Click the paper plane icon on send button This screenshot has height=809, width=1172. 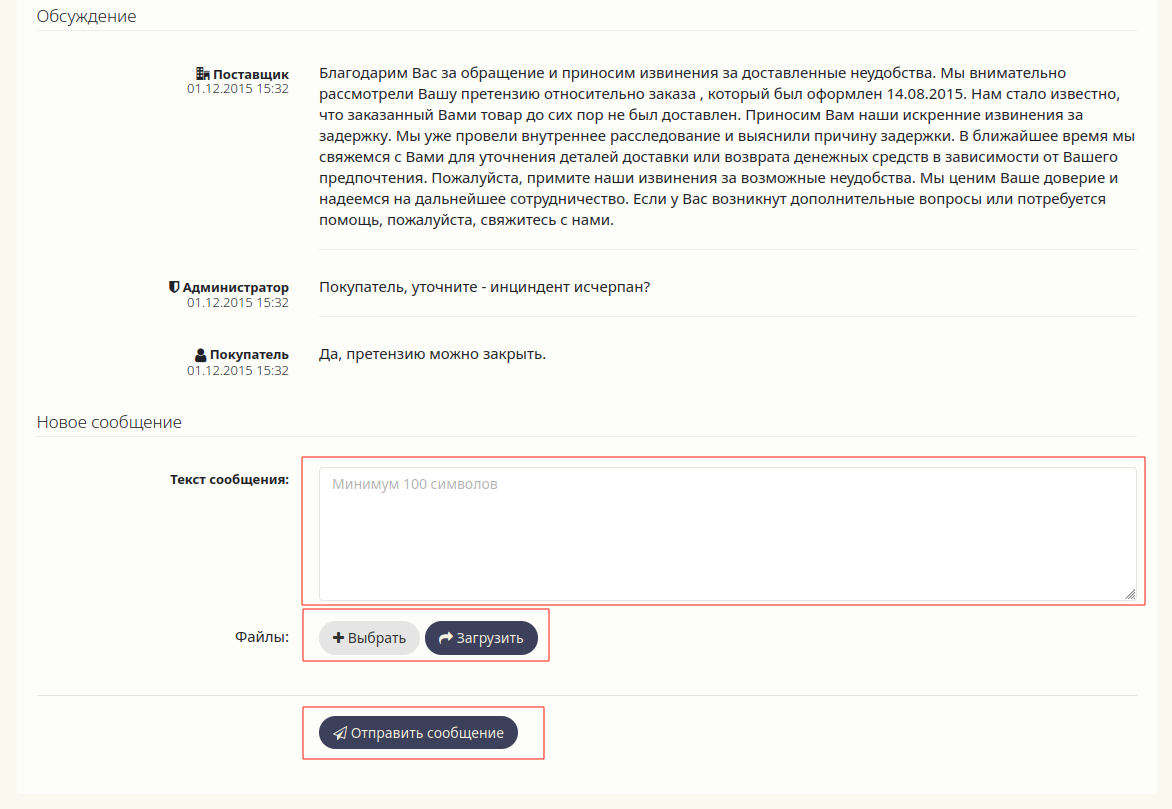click(x=340, y=733)
